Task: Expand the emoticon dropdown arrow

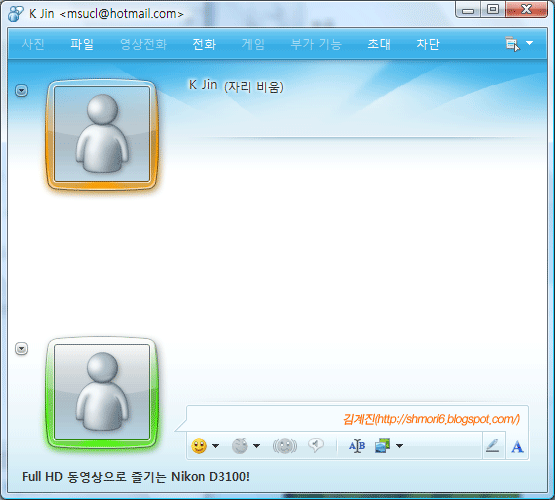Action: [x=215, y=446]
